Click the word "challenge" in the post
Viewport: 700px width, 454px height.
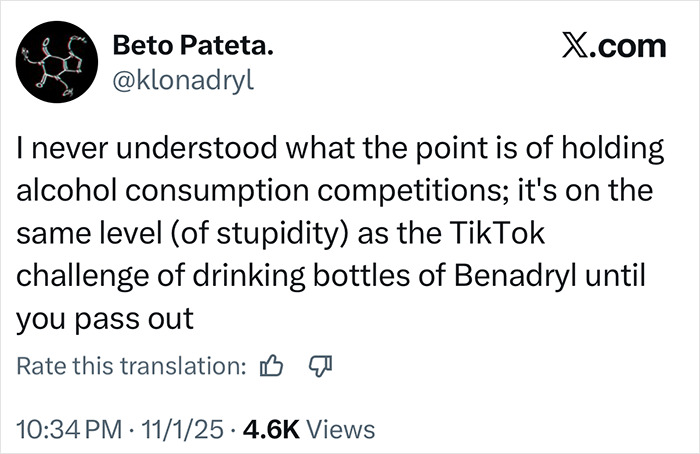point(73,274)
